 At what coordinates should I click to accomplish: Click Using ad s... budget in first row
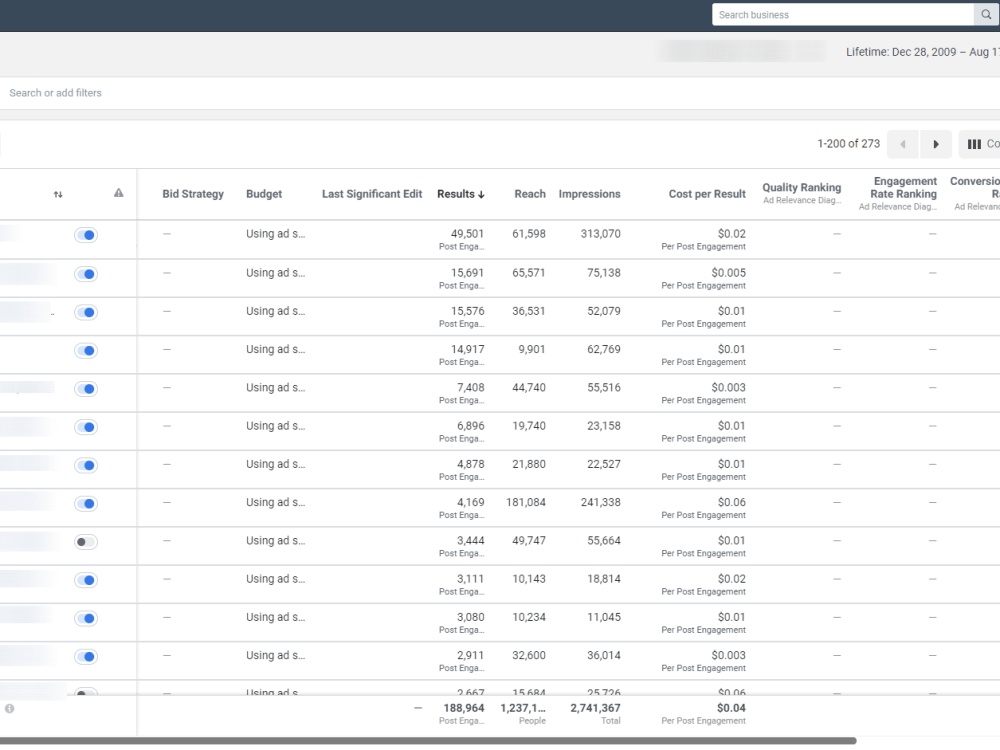tap(276, 234)
